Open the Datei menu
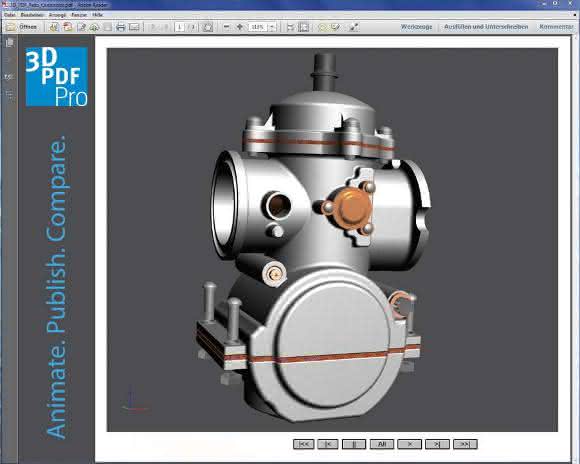 pos(9,15)
